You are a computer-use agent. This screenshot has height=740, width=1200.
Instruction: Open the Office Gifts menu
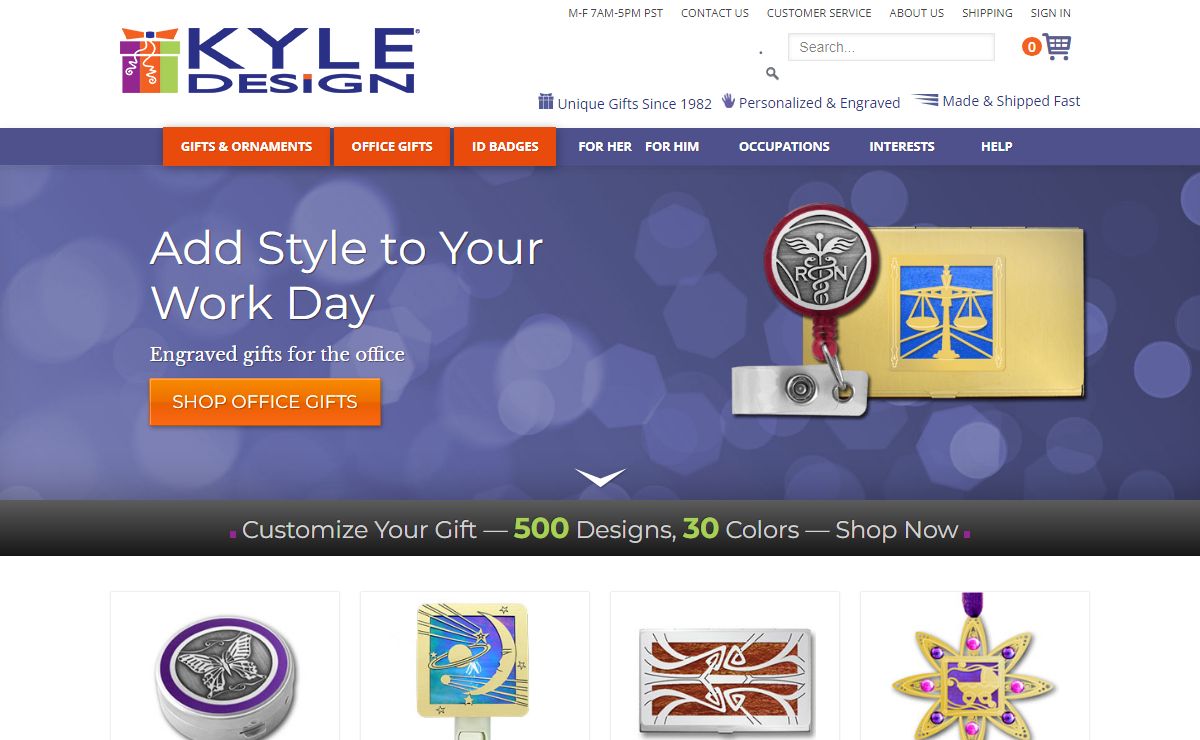[392, 146]
